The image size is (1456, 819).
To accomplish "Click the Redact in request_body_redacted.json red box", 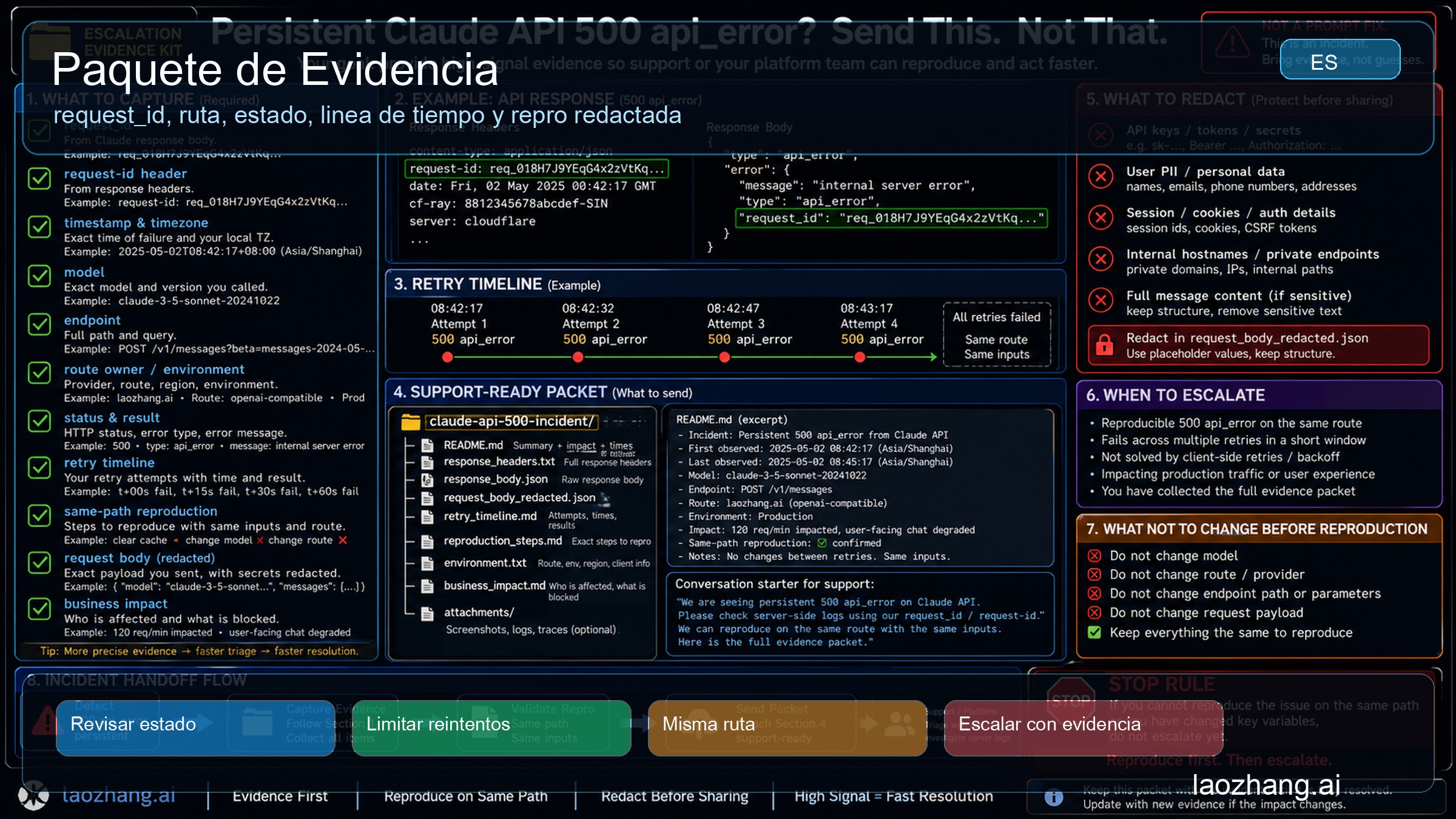I will click(1259, 345).
